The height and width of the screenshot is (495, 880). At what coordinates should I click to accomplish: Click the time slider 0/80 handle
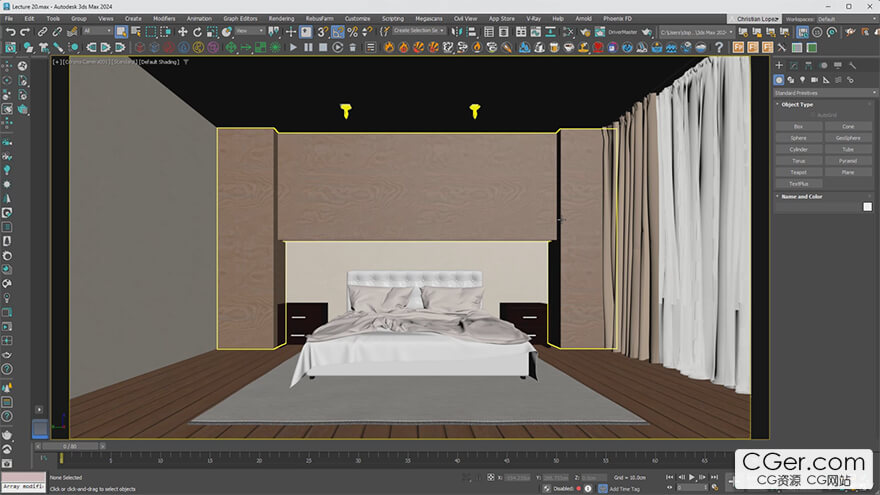click(70, 447)
